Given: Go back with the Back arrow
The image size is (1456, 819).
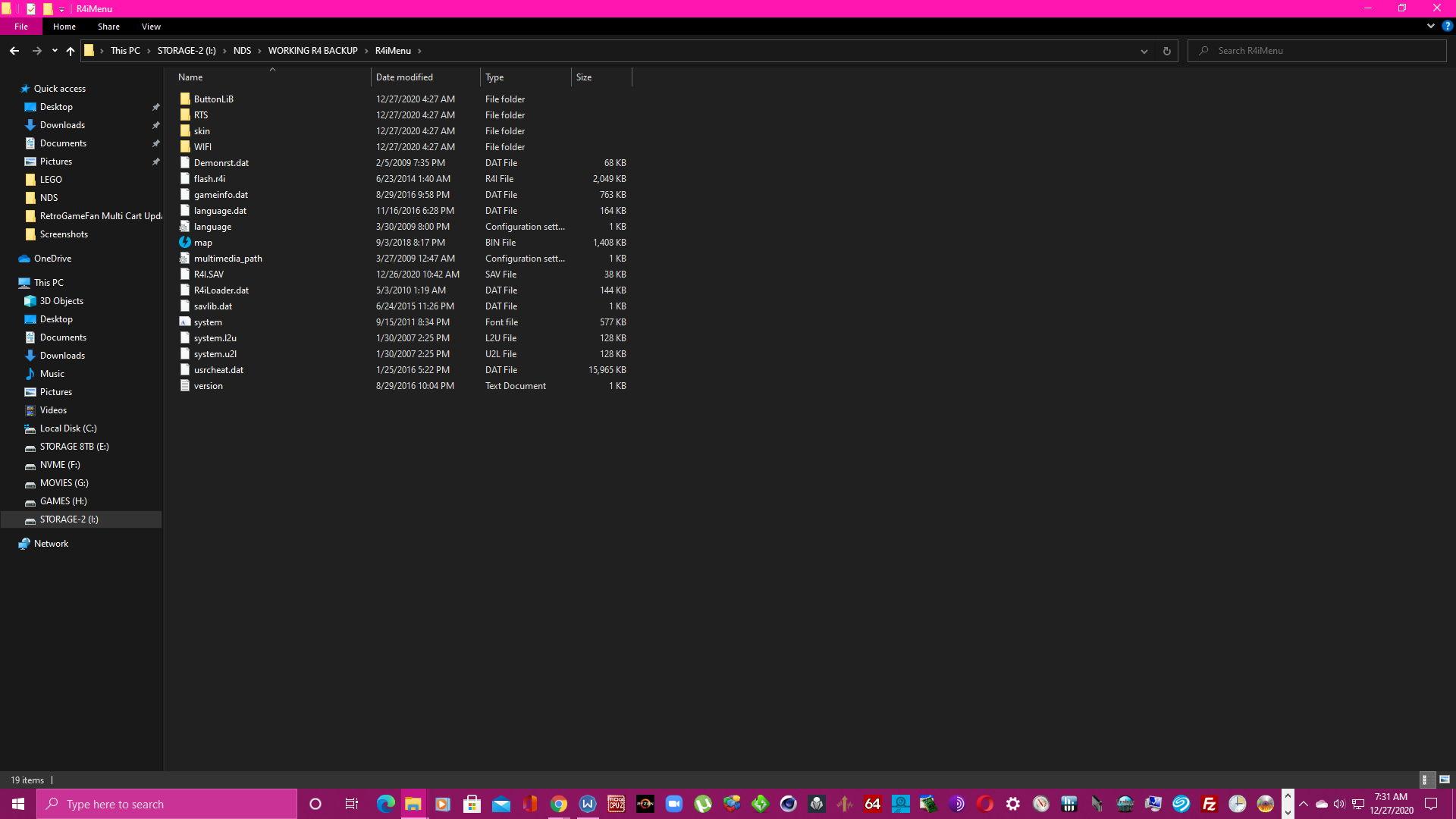Looking at the screenshot, I should pos(14,51).
